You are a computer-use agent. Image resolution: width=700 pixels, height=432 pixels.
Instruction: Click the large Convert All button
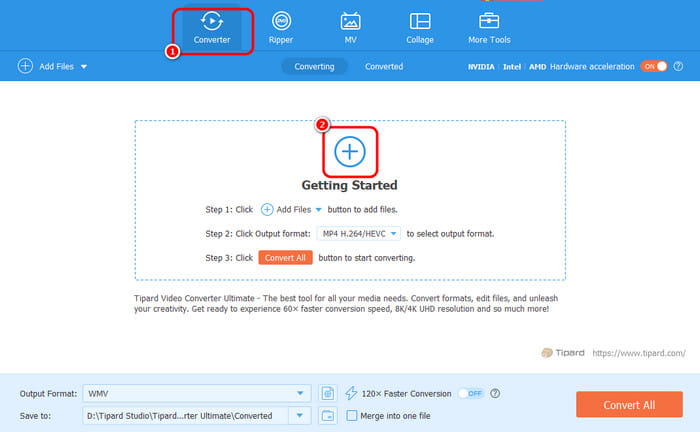tap(629, 405)
